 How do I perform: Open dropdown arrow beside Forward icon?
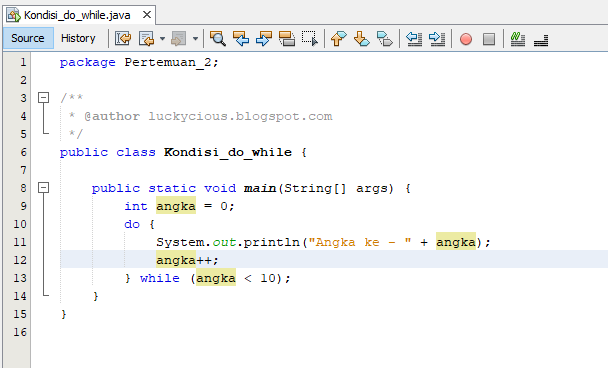(195, 38)
